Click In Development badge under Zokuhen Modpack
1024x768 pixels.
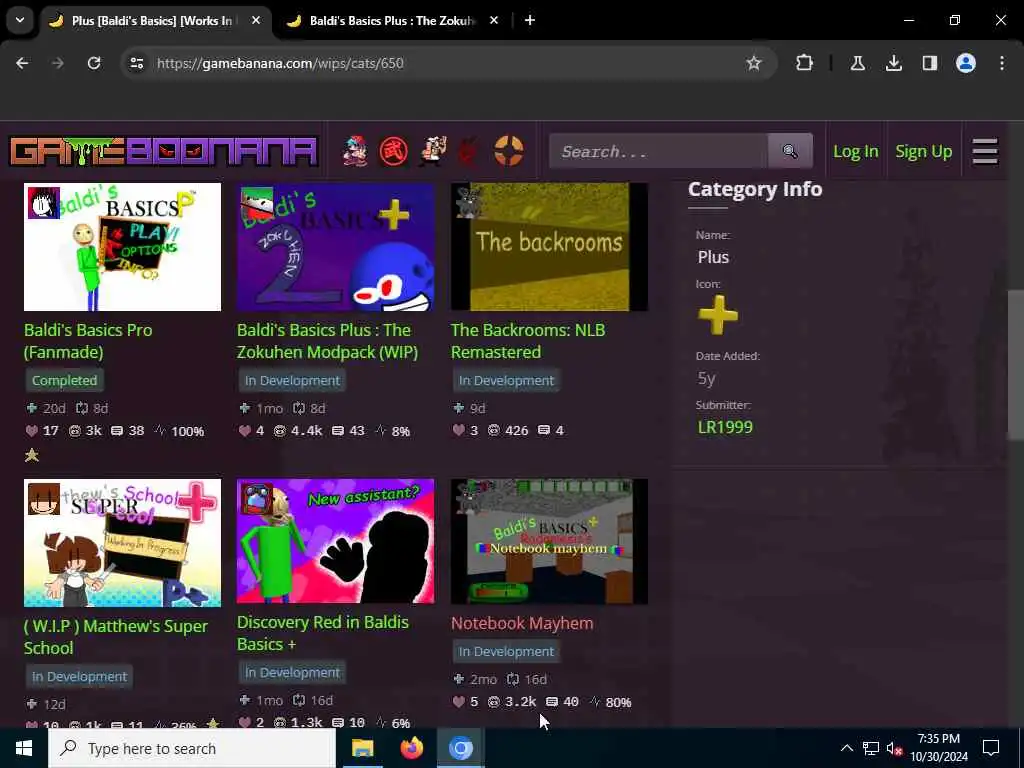pyautogui.click(x=292, y=380)
